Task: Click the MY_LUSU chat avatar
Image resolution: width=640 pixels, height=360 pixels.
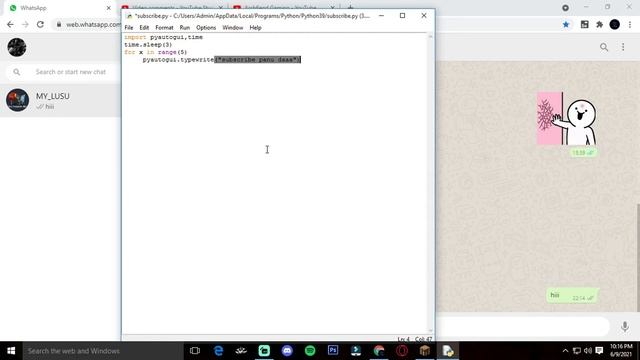Action: pos(17,100)
